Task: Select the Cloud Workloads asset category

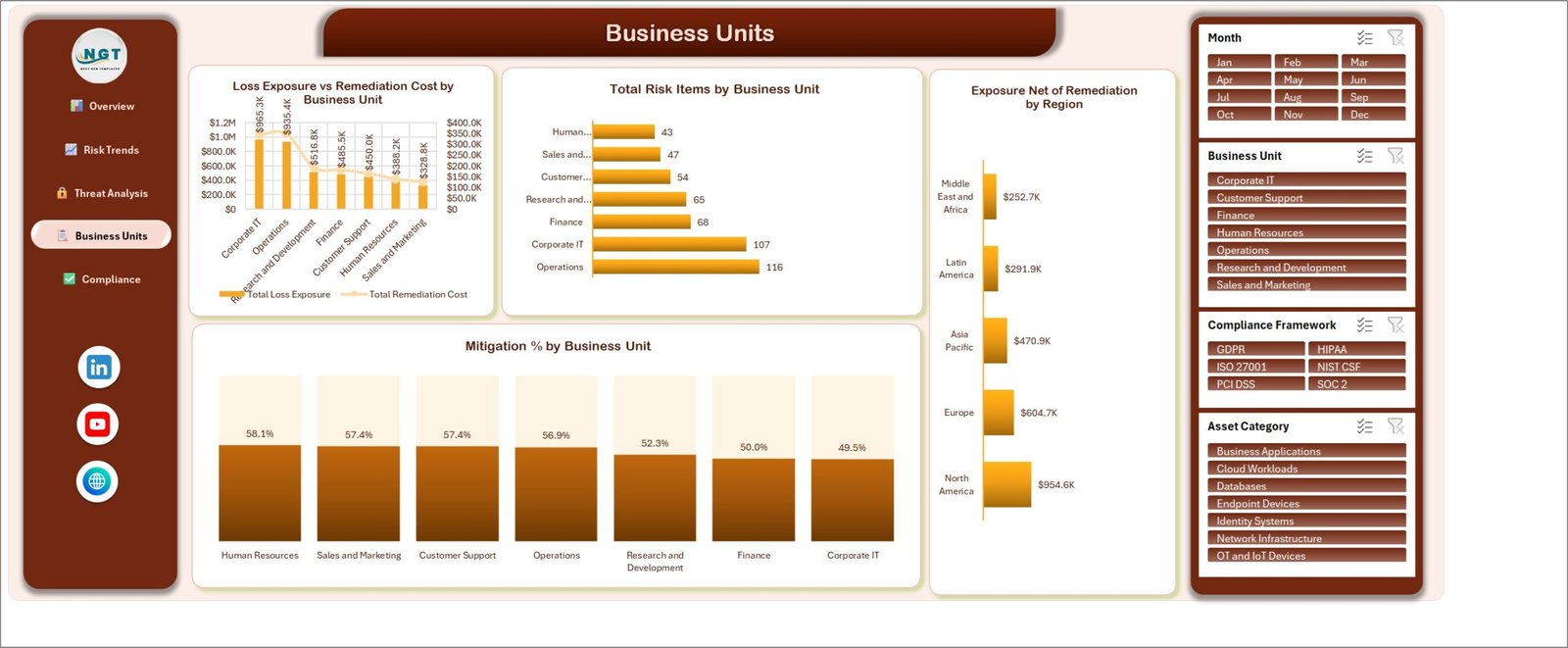Action: coord(1306,469)
